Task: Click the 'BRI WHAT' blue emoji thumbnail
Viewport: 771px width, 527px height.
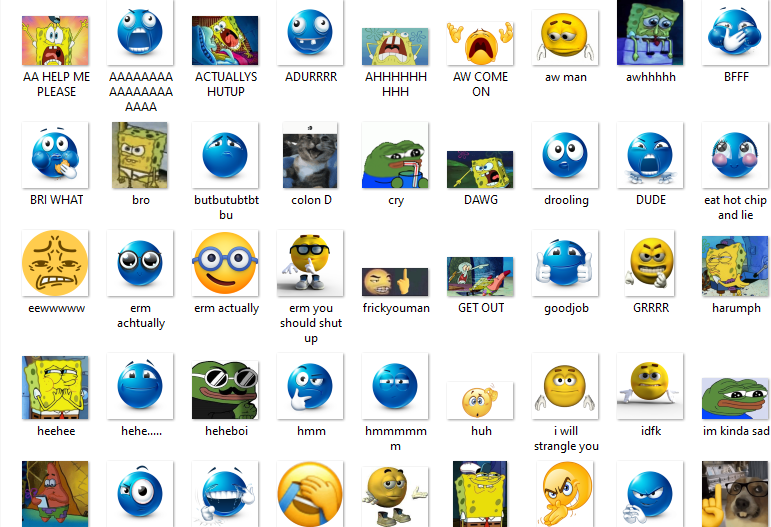Action: pos(55,155)
